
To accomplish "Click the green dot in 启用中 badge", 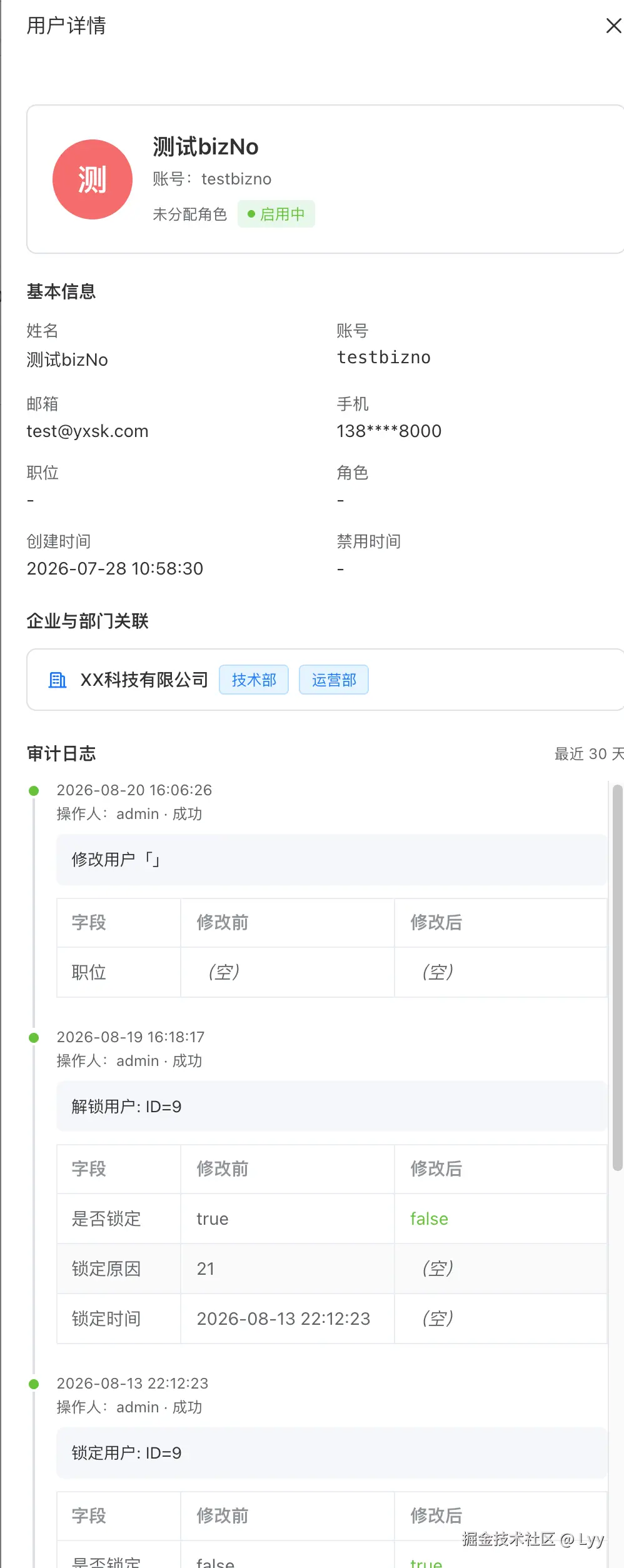I will (x=251, y=214).
